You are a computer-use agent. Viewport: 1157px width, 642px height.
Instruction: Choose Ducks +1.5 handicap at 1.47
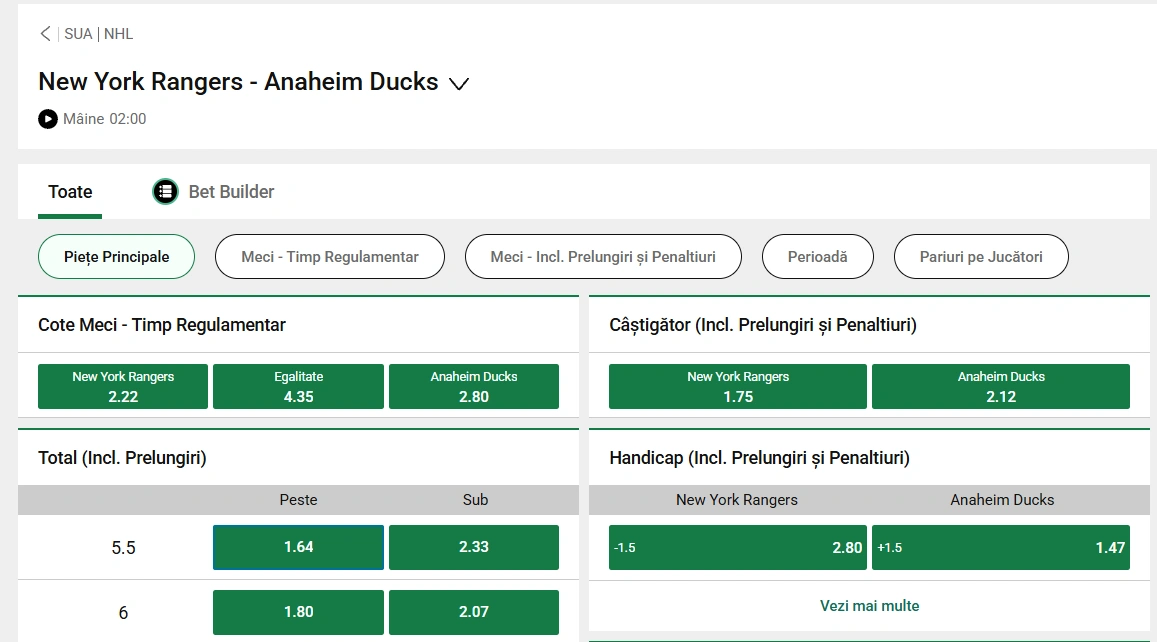[x=1001, y=547]
